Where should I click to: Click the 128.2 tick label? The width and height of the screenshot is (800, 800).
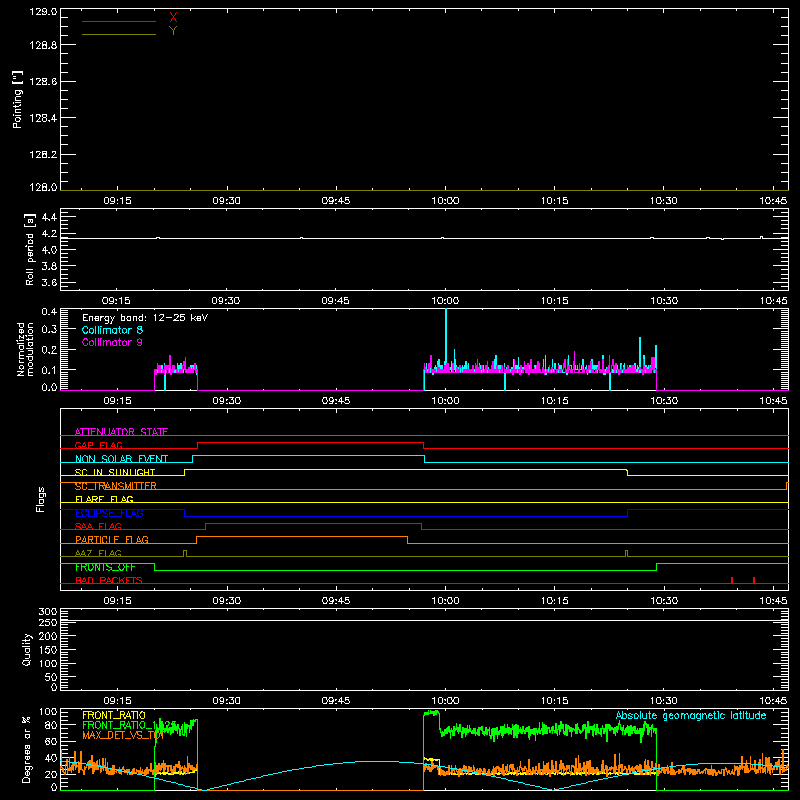click(x=43, y=155)
